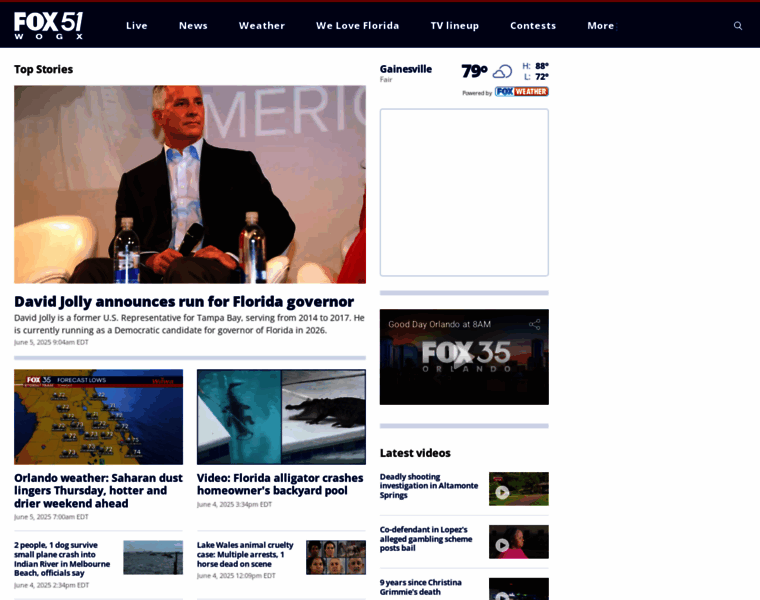This screenshot has width=760, height=600.
Task: Click the David Jolly story summary text
Action: click(x=189, y=324)
